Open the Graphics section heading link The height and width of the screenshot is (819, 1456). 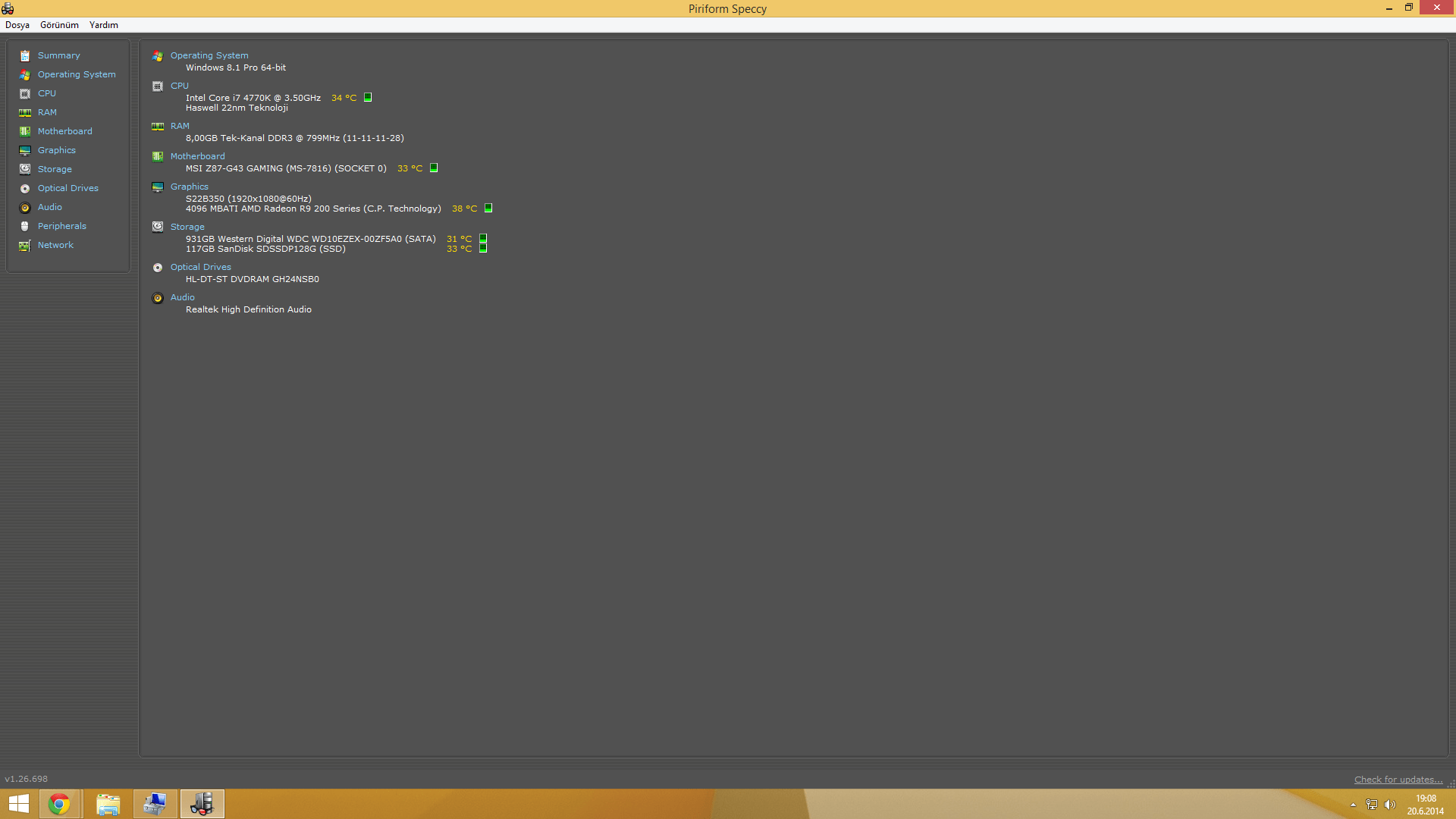190,187
